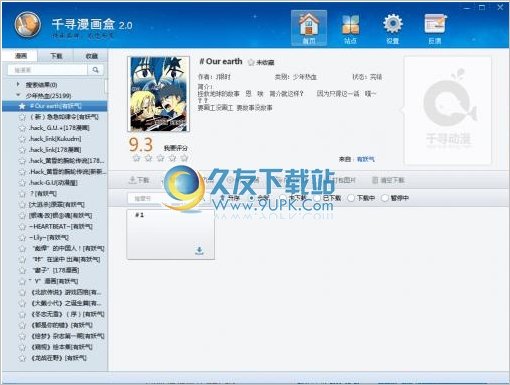Open the 首页 home icon
The image size is (510, 385).
pyautogui.click(x=309, y=28)
